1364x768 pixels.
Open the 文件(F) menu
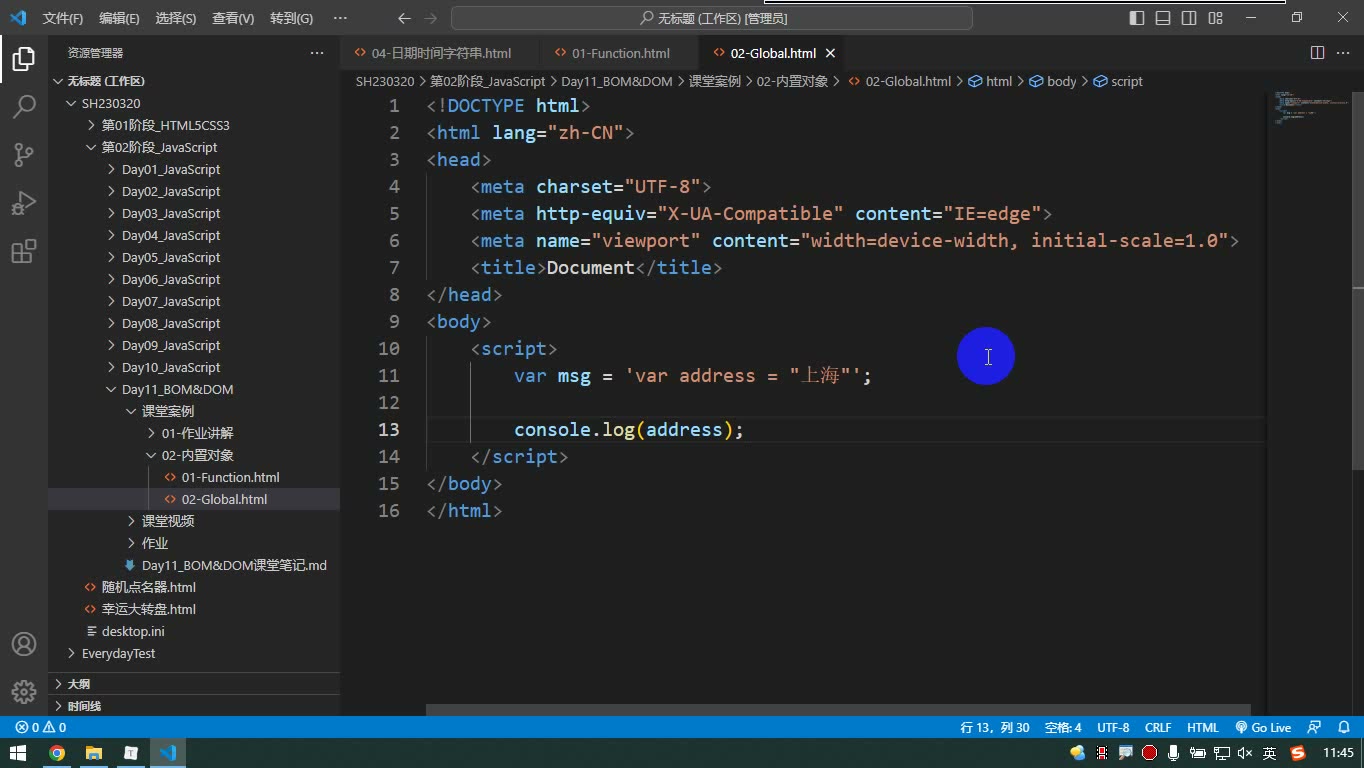coord(63,18)
